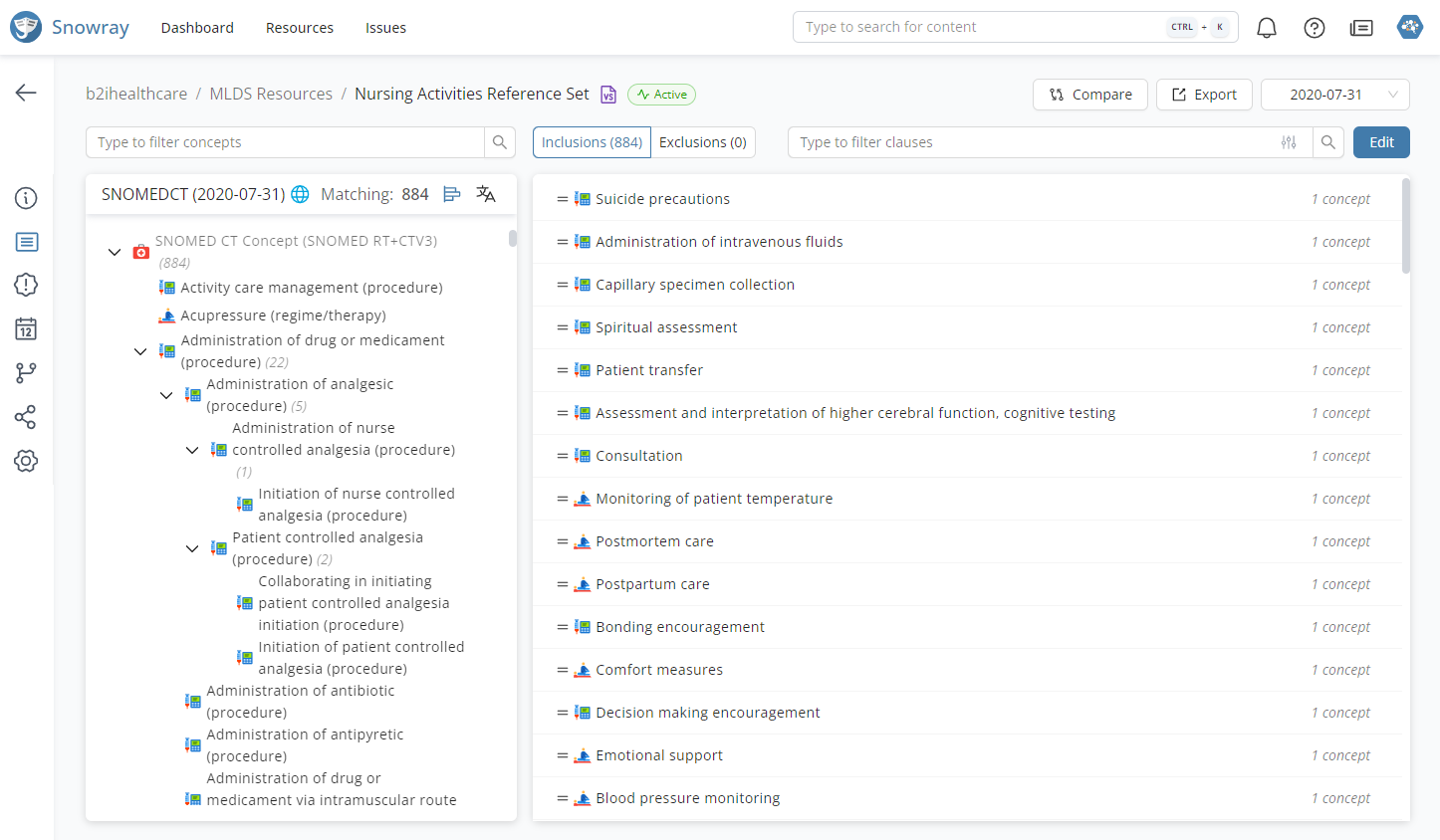1440x840 pixels.
Task: Open the translate language icon in concept panel
Action: pyautogui.click(x=486, y=194)
